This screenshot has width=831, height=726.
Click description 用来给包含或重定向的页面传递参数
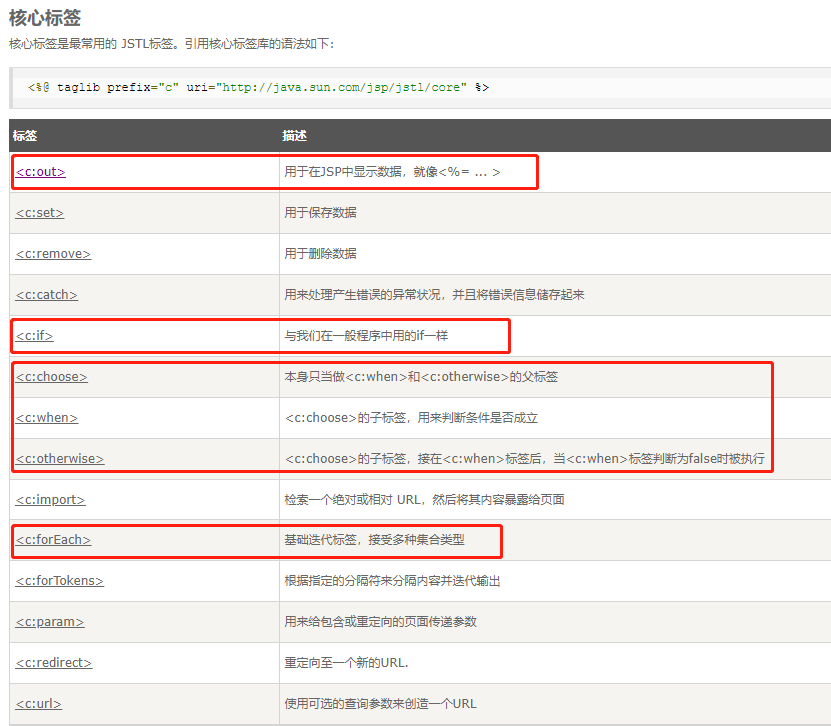click(x=381, y=622)
